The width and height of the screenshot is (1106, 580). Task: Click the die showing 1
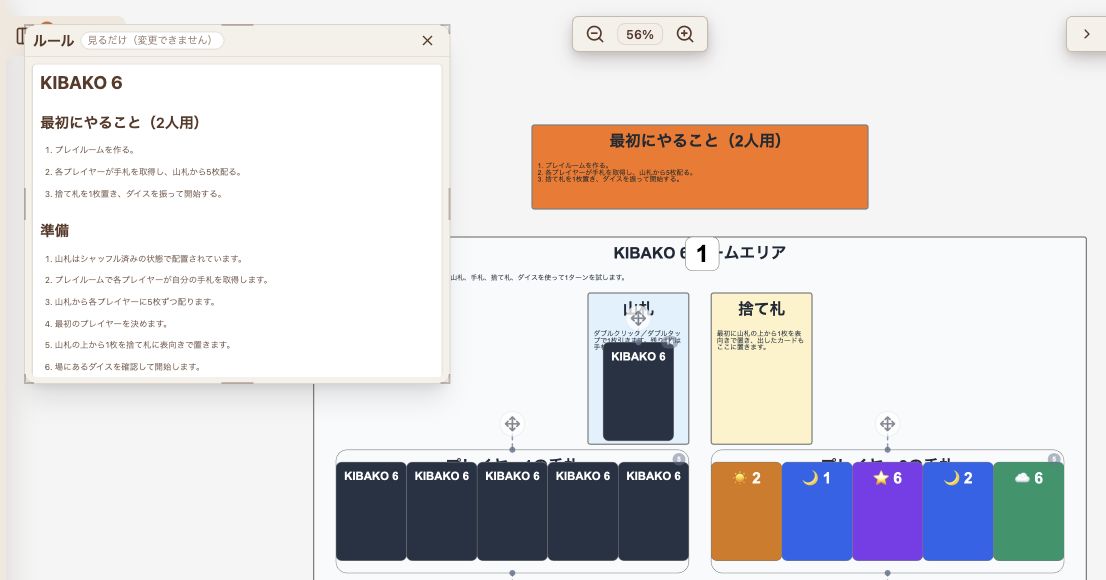tap(702, 254)
